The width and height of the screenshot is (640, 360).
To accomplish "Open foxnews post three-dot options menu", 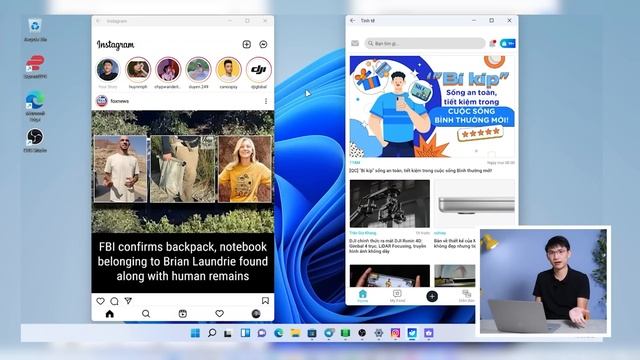I will 266,101.
